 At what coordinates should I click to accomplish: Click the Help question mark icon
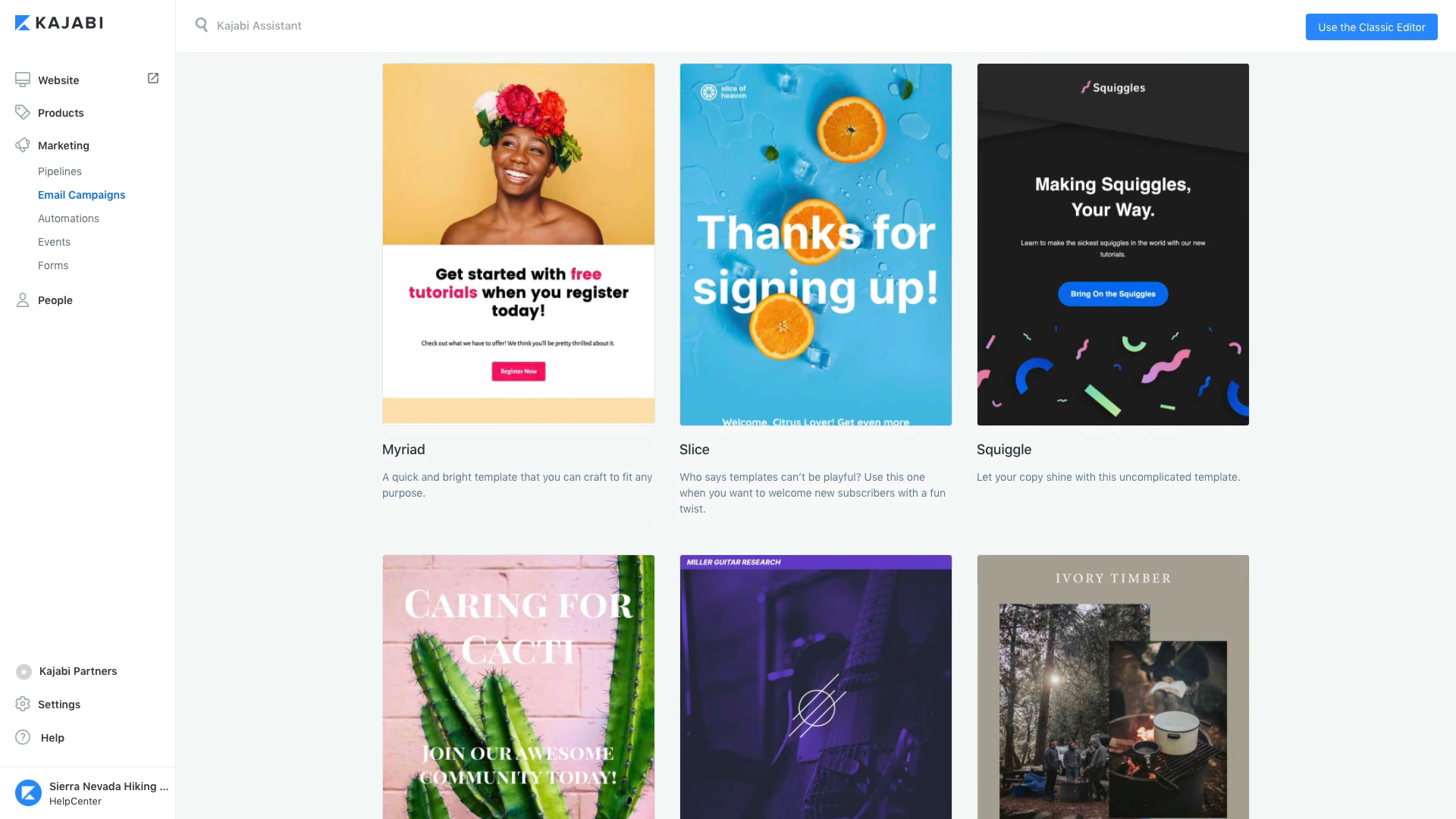pyautogui.click(x=23, y=738)
